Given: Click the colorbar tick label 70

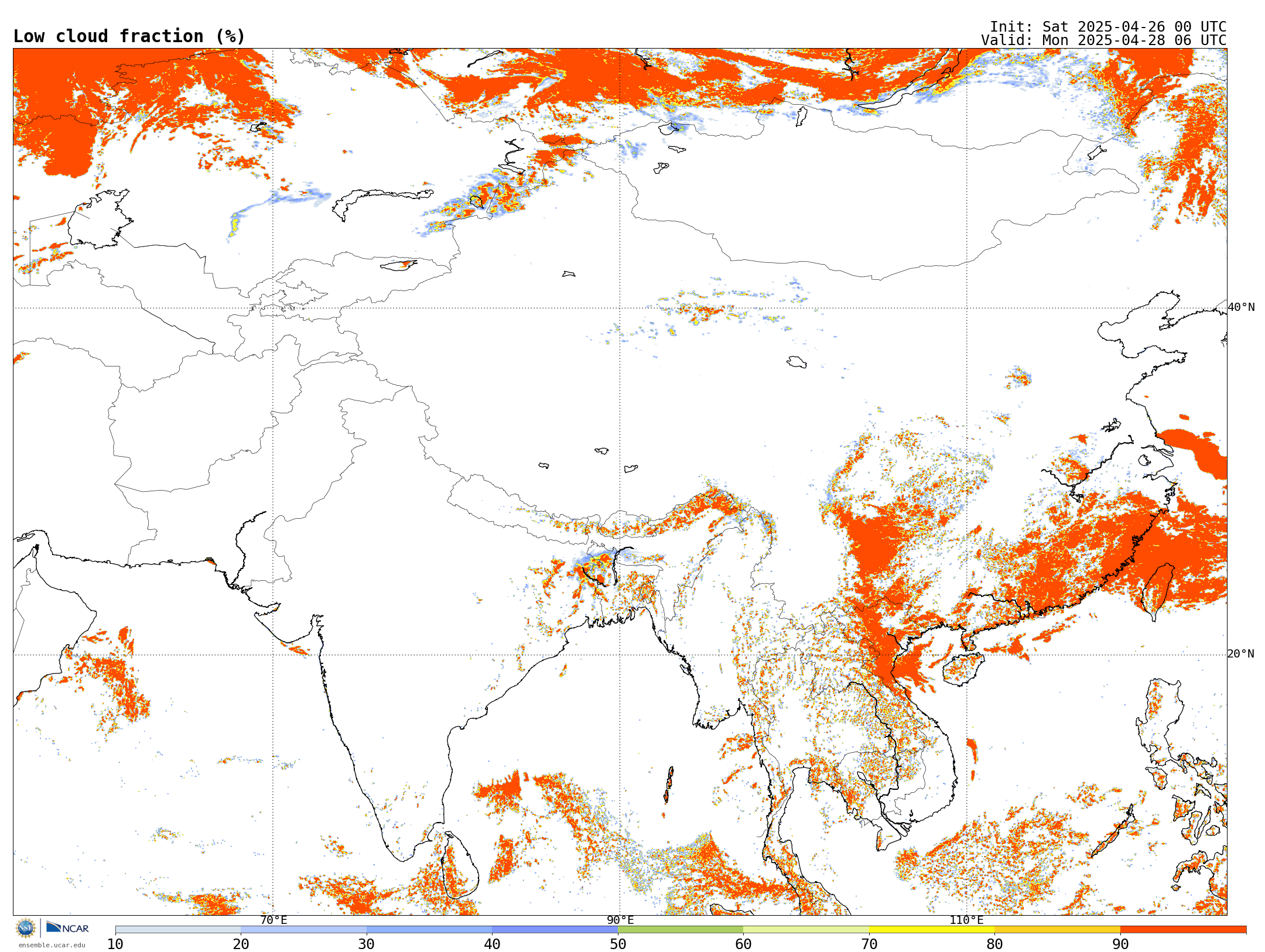Looking at the screenshot, I should tap(869, 944).
